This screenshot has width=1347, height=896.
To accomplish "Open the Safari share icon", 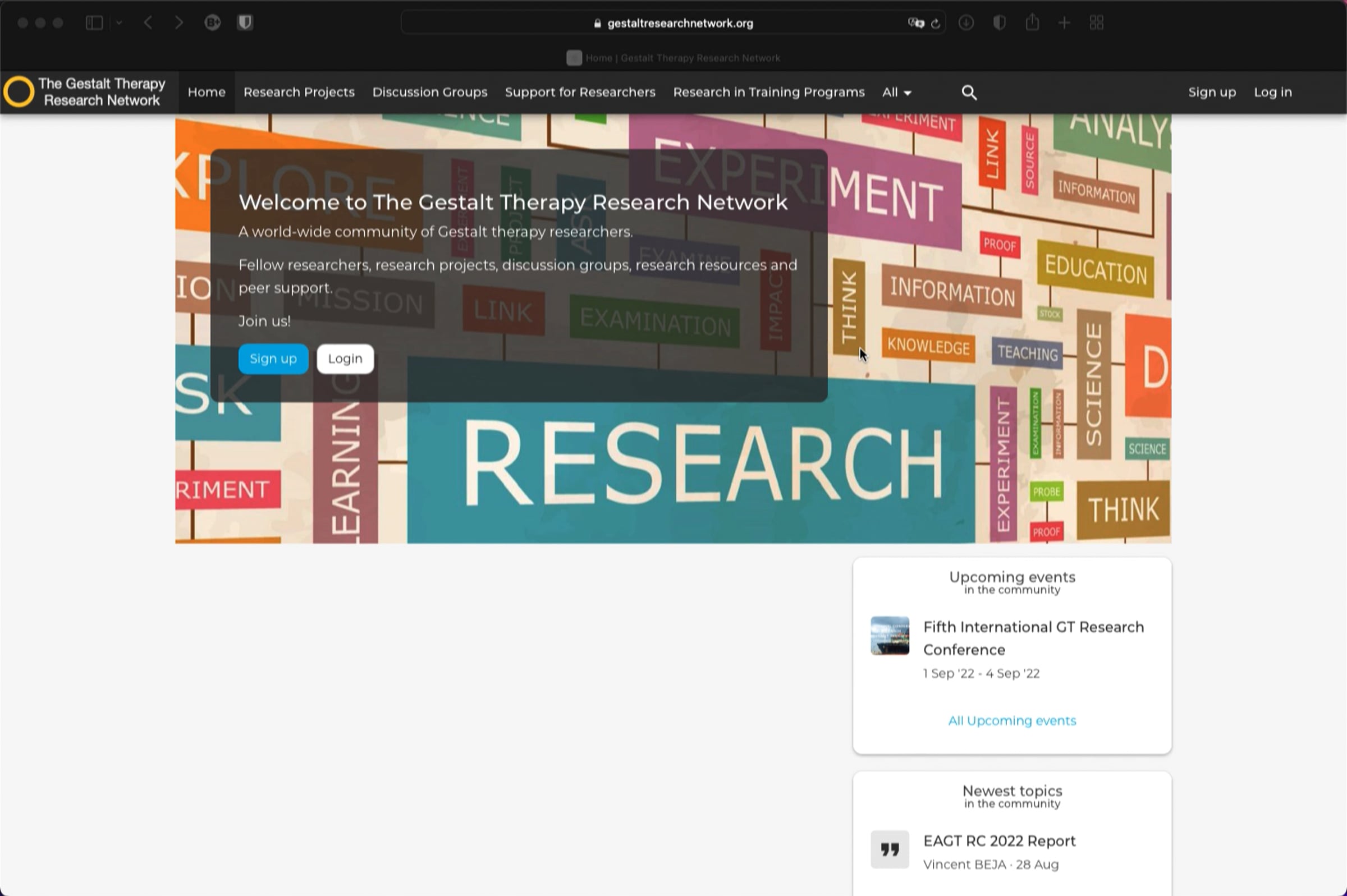I will point(1032,22).
